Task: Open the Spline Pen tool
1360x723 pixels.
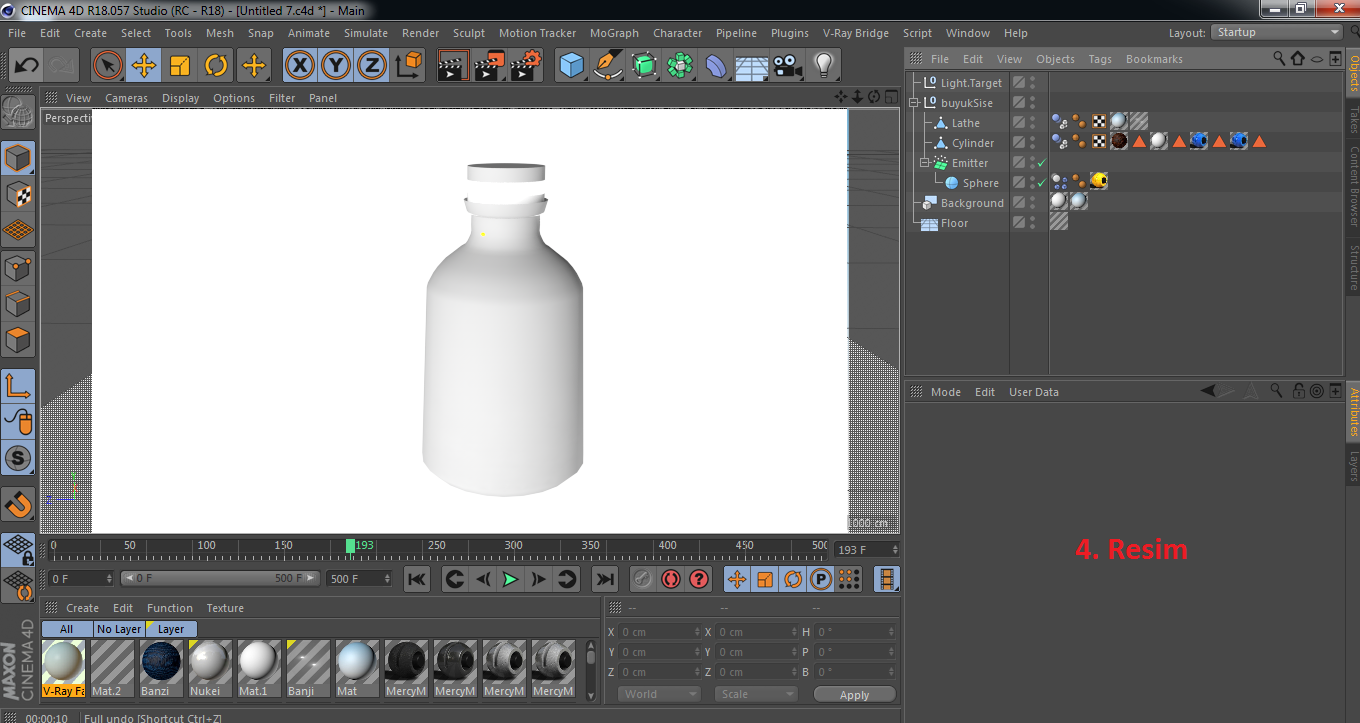Action: point(608,66)
